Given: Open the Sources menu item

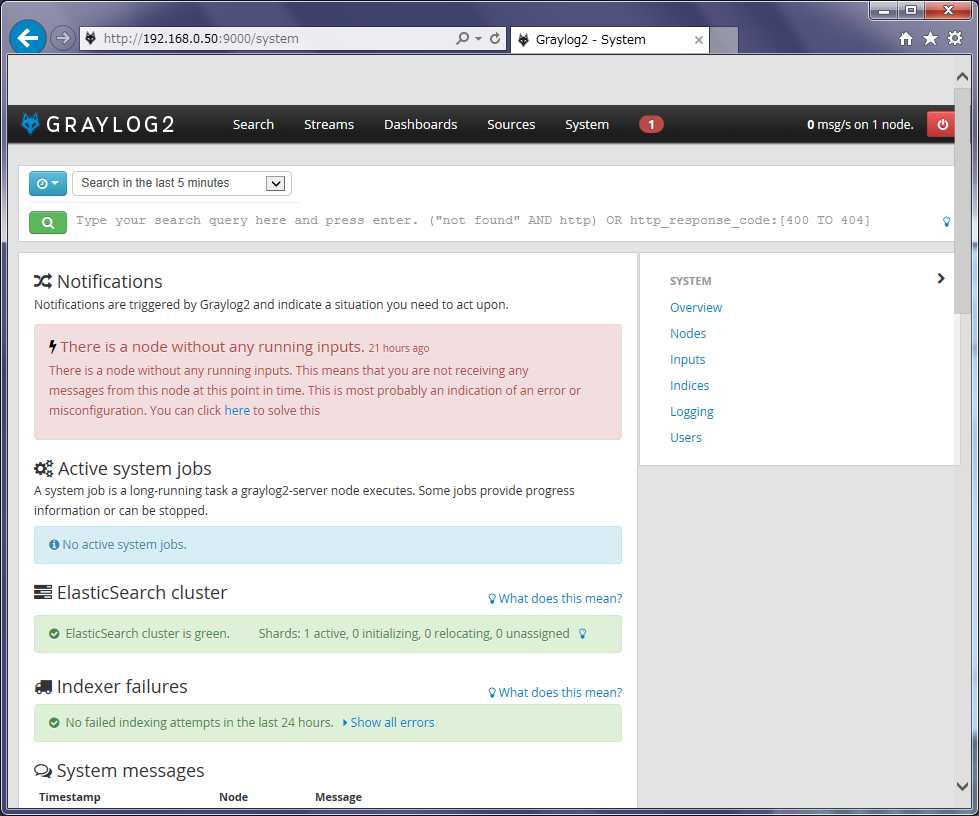Looking at the screenshot, I should [511, 124].
